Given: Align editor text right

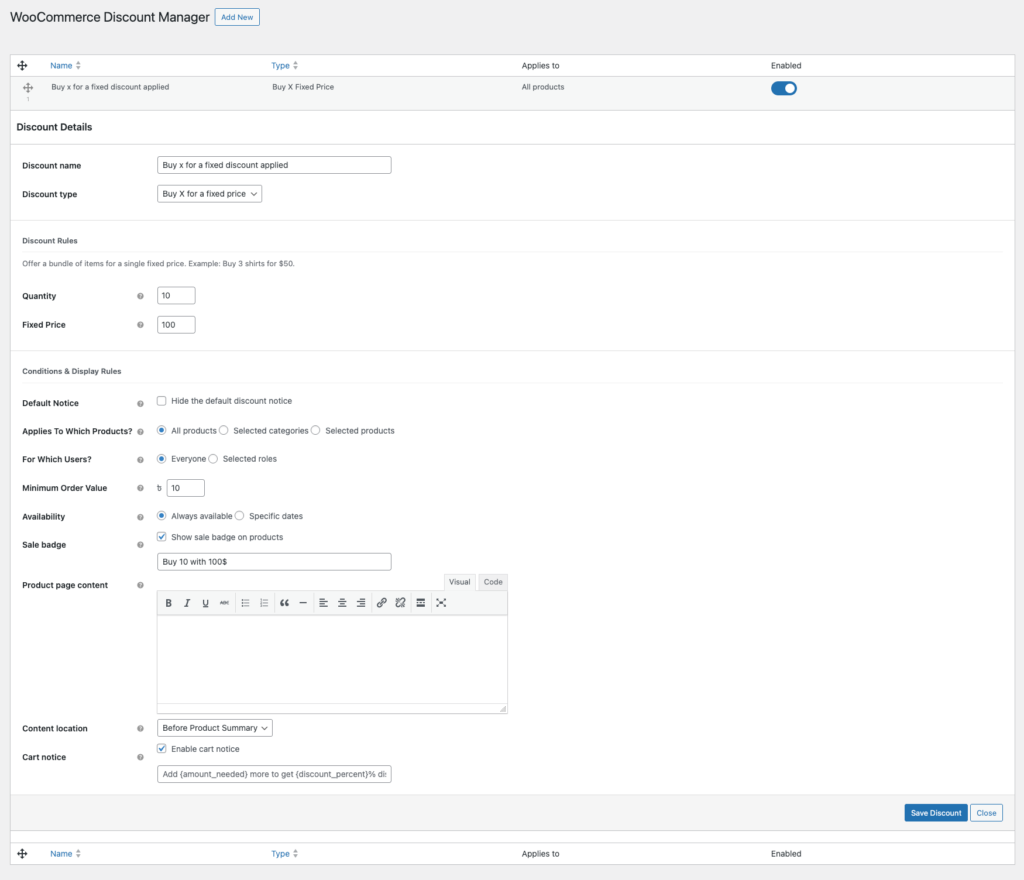Looking at the screenshot, I should [360, 603].
